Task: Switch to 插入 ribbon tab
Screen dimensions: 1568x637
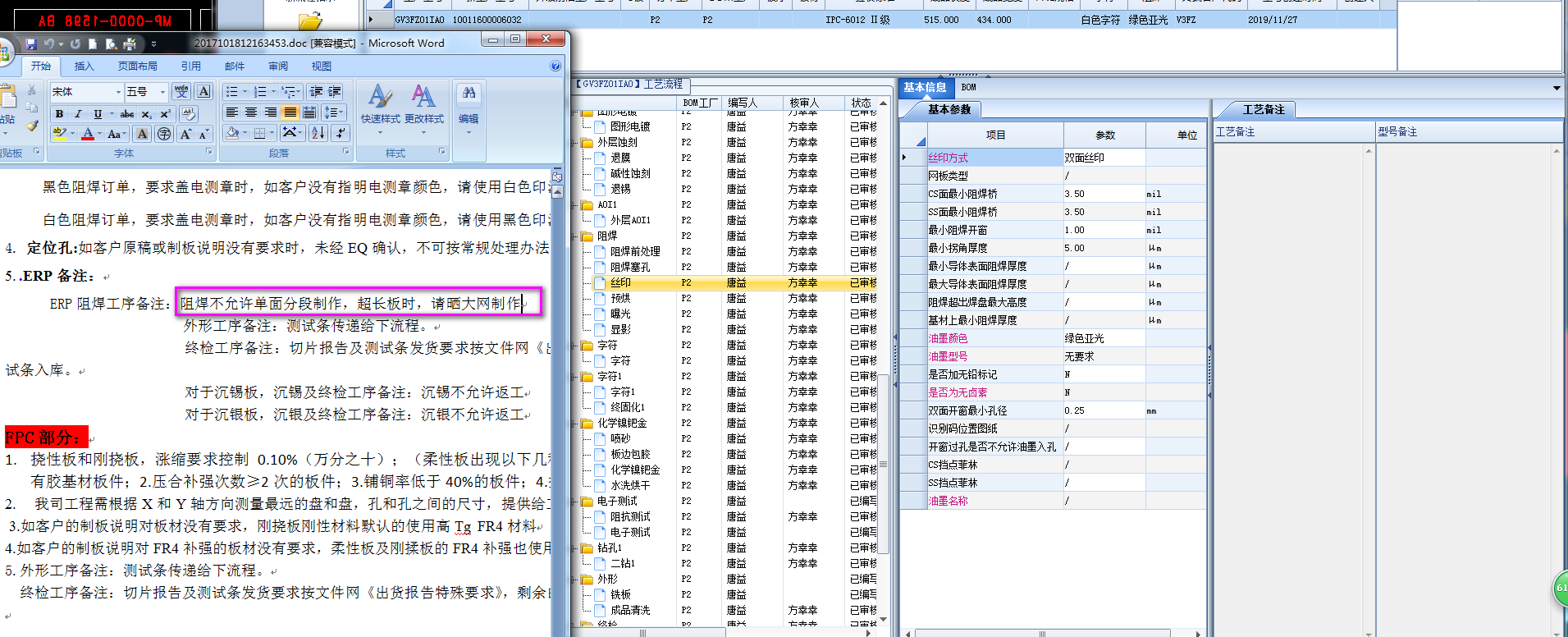Action: tap(84, 66)
